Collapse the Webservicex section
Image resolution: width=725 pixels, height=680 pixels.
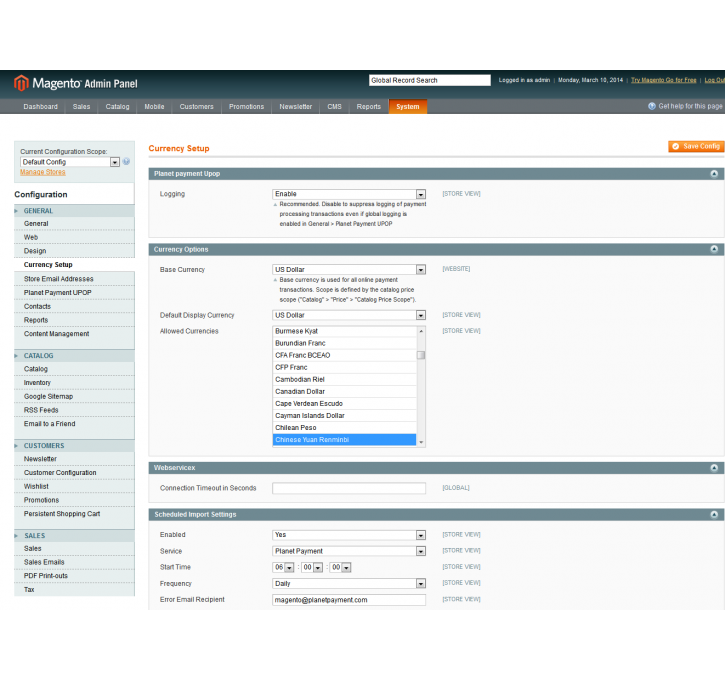pyautogui.click(x=714, y=468)
